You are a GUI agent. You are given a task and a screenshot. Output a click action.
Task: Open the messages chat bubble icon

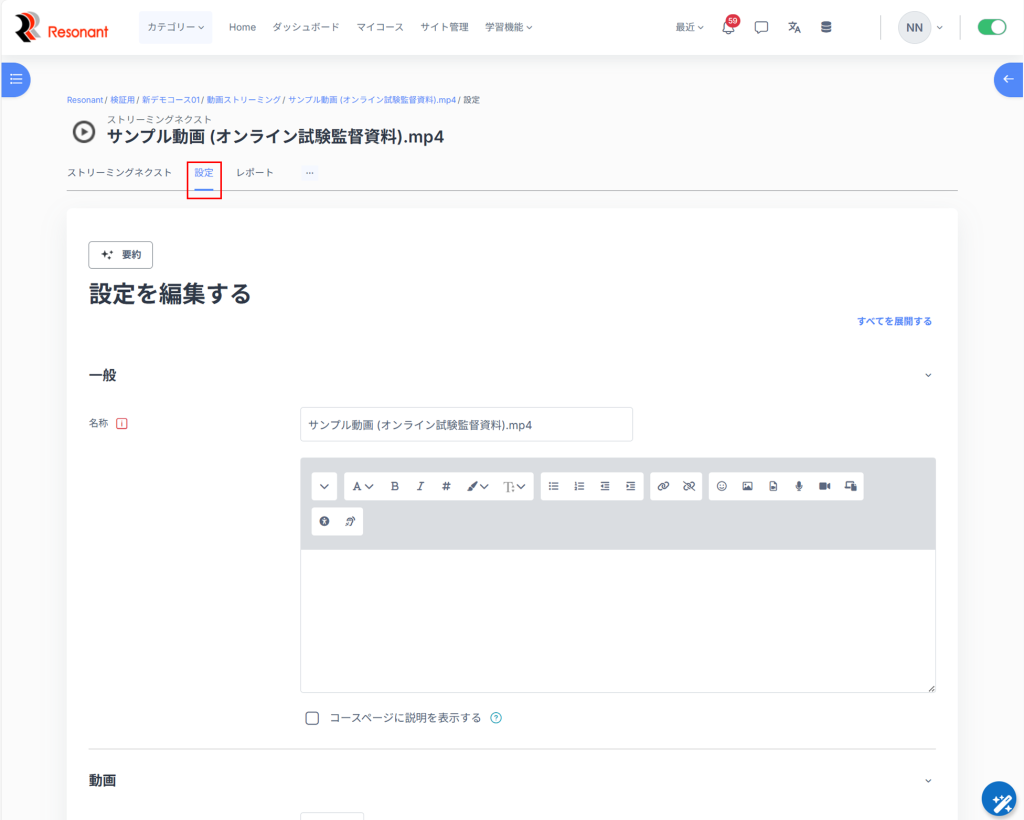(761, 28)
